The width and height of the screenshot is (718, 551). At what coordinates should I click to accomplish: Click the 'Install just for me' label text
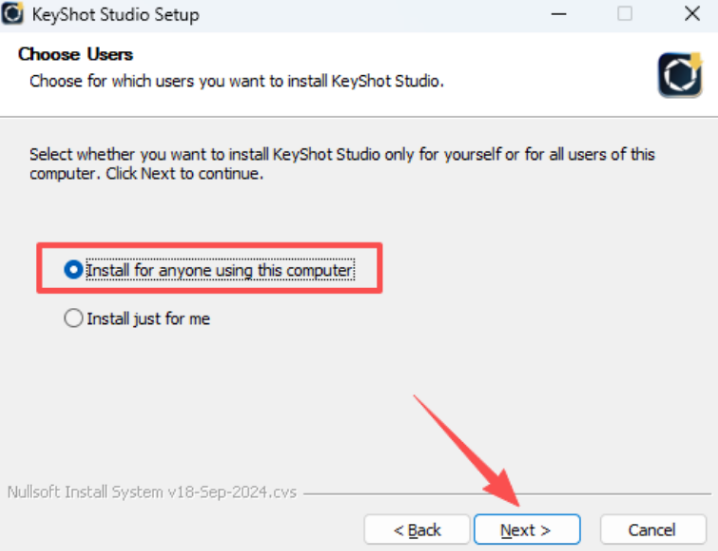(148, 319)
